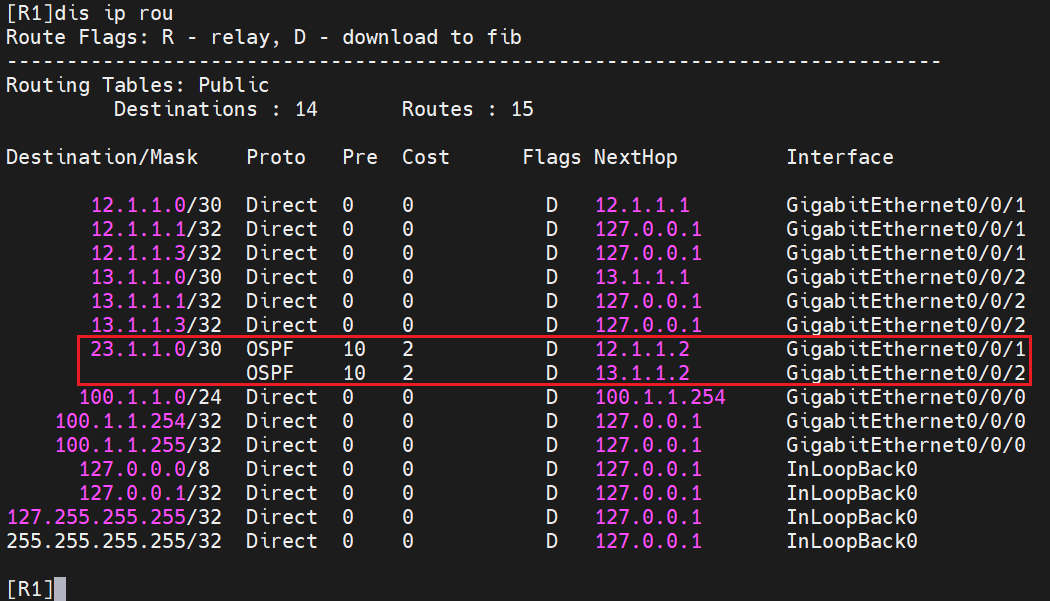
Task: Click the "Routing Tables: Public" line
Action: [137, 85]
